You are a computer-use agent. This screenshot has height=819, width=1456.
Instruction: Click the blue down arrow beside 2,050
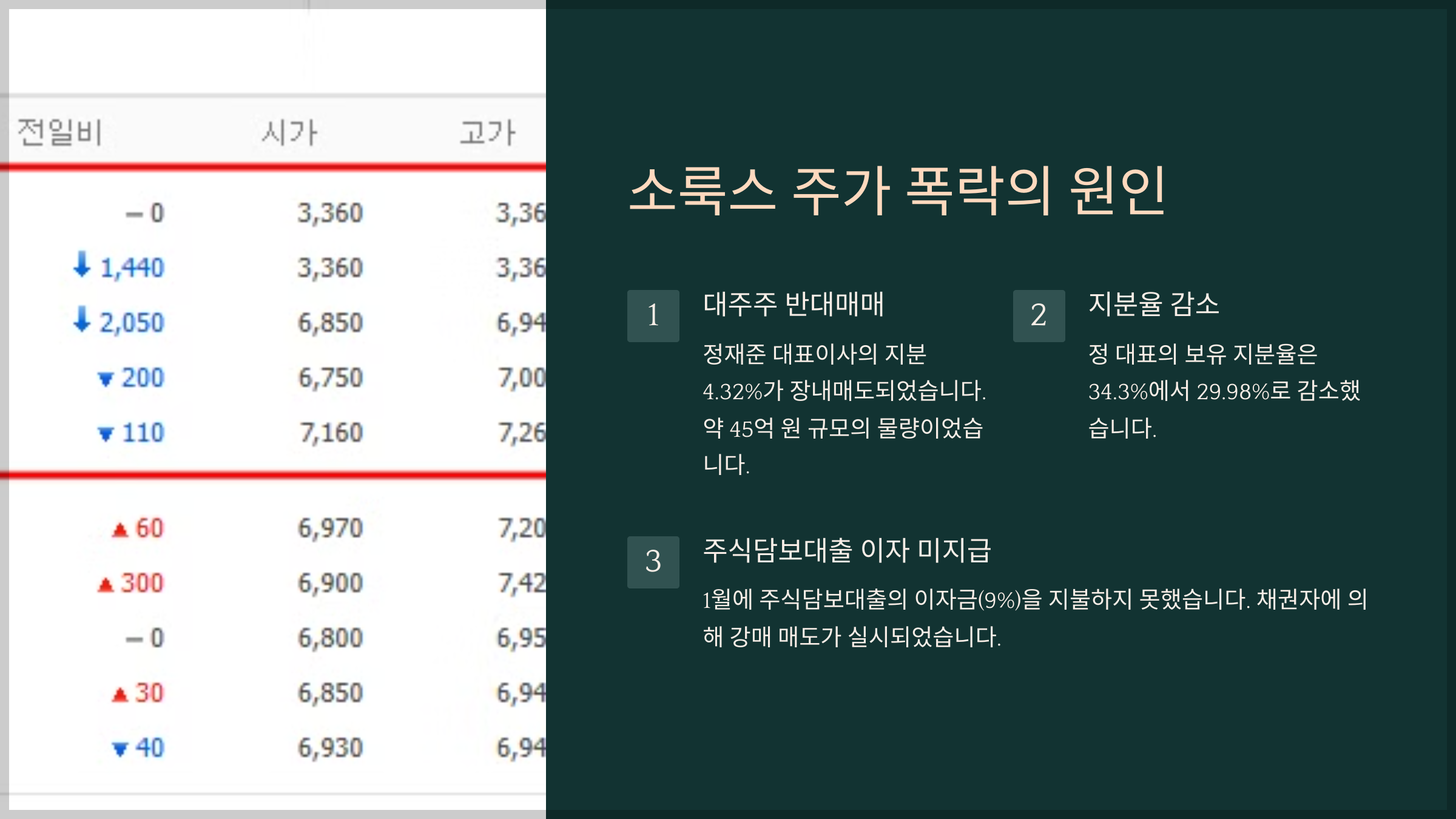click(82, 320)
